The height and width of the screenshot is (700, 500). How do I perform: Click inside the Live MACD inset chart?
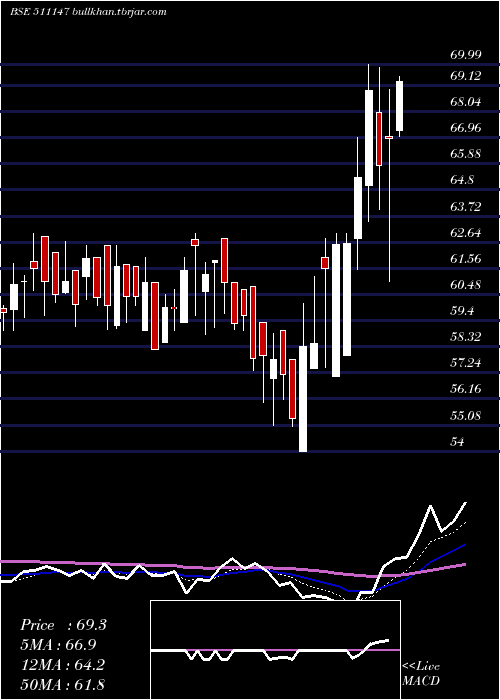tap(275, 650)
